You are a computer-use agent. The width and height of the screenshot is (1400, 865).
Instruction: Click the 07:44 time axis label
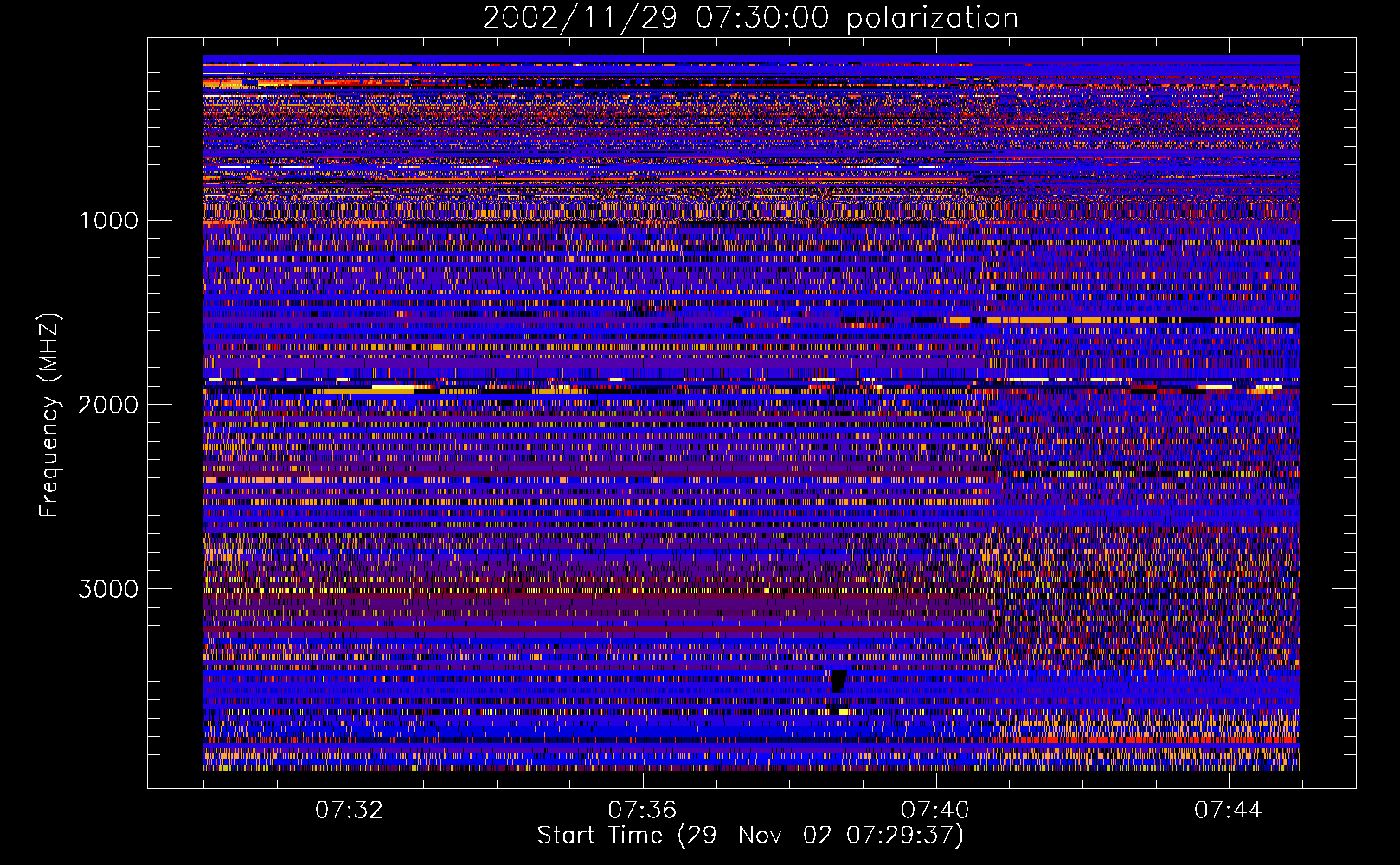[1229, 811]
